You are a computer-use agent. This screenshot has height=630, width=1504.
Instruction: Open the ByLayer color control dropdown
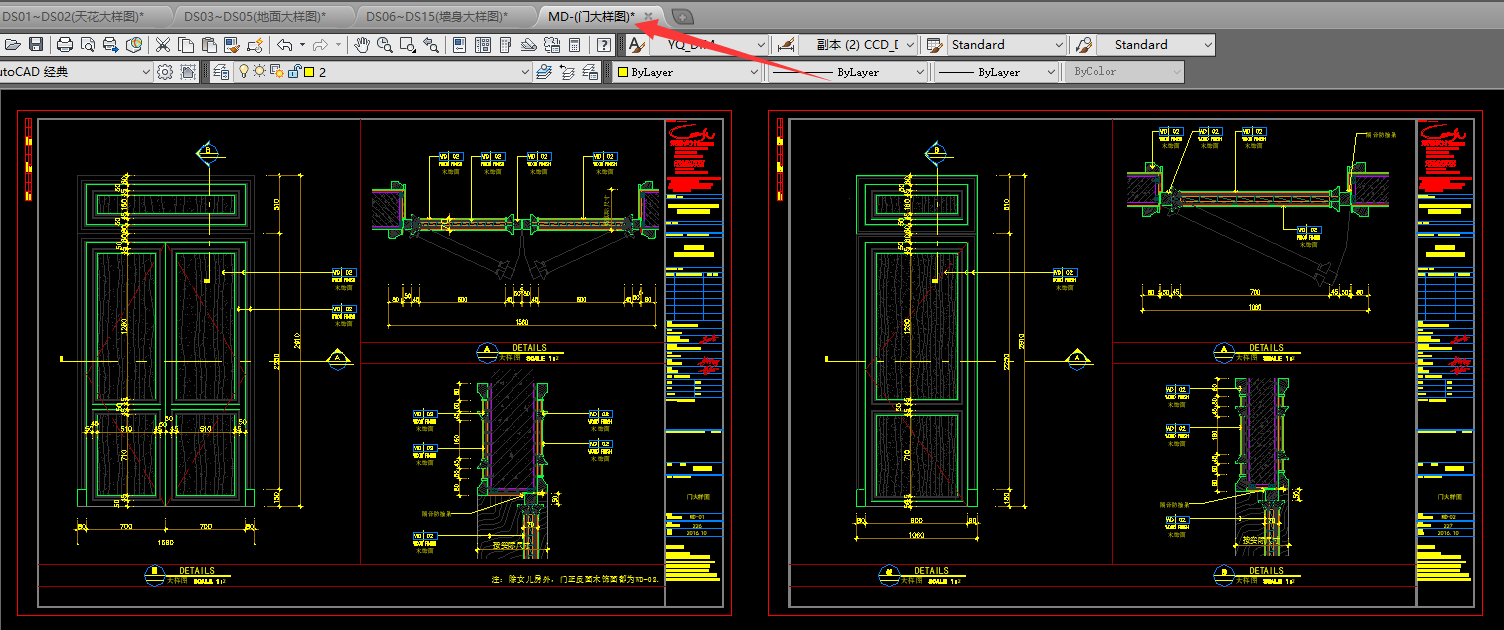coord(687,72)
